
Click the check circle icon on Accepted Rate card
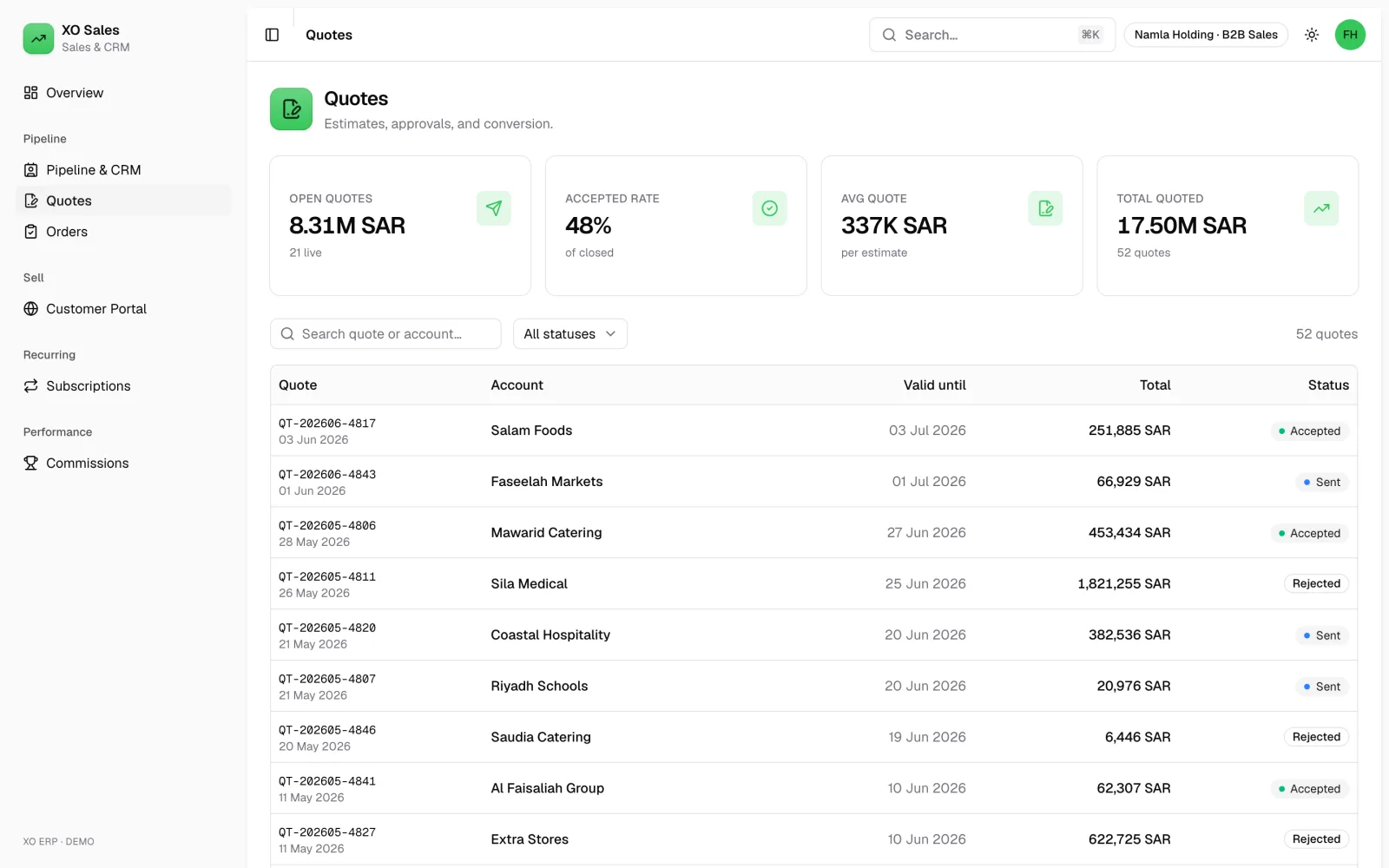coord(770,208)
